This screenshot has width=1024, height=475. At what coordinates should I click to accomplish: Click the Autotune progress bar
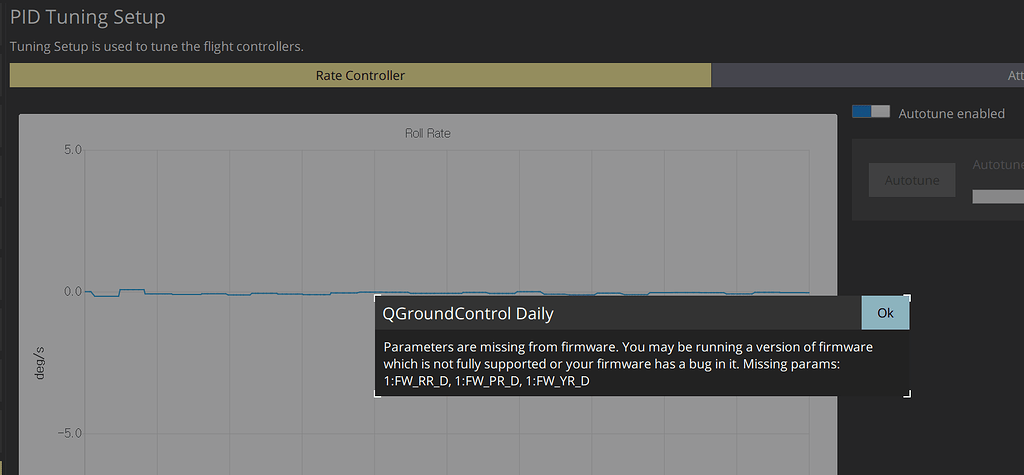[998, 197]
